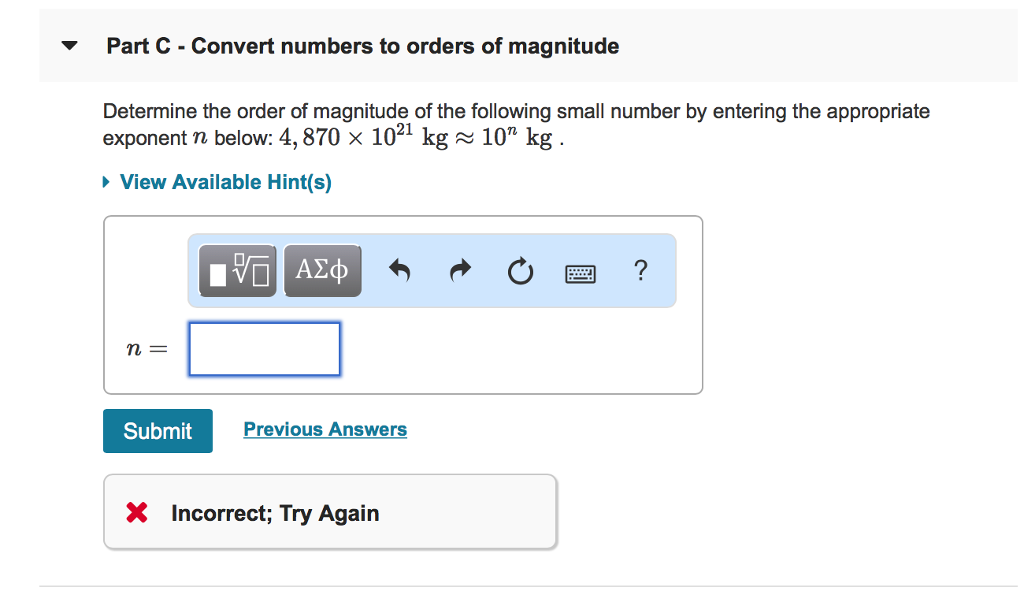Click the red X incorrect indicator

tap(137, 513)
